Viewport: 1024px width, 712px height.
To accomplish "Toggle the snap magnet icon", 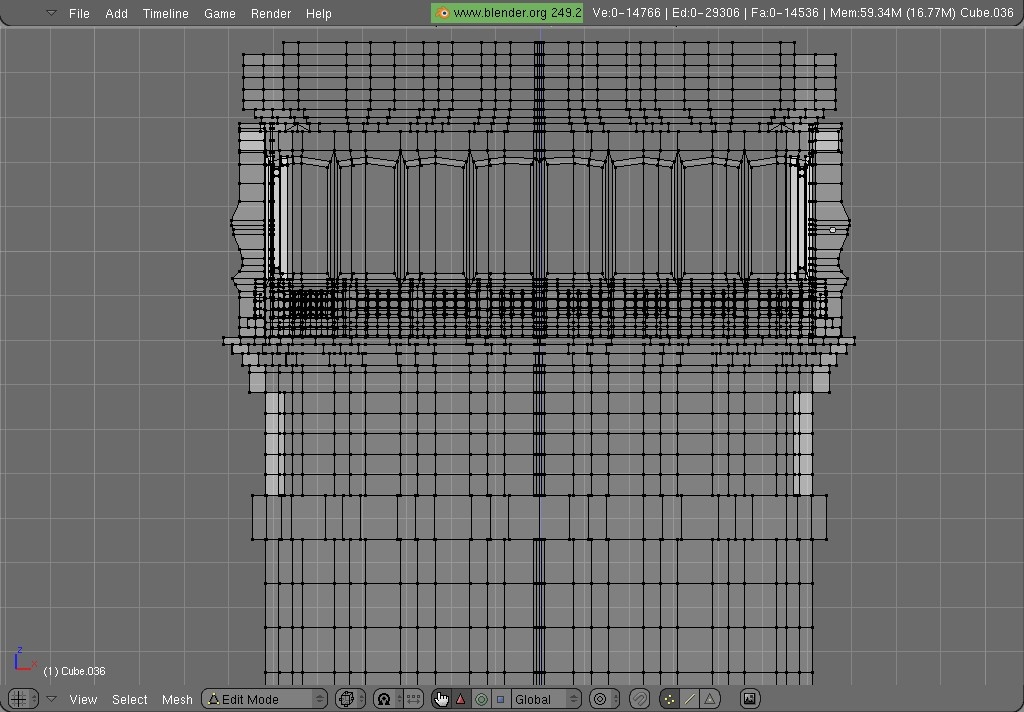I will pos(640,699).
